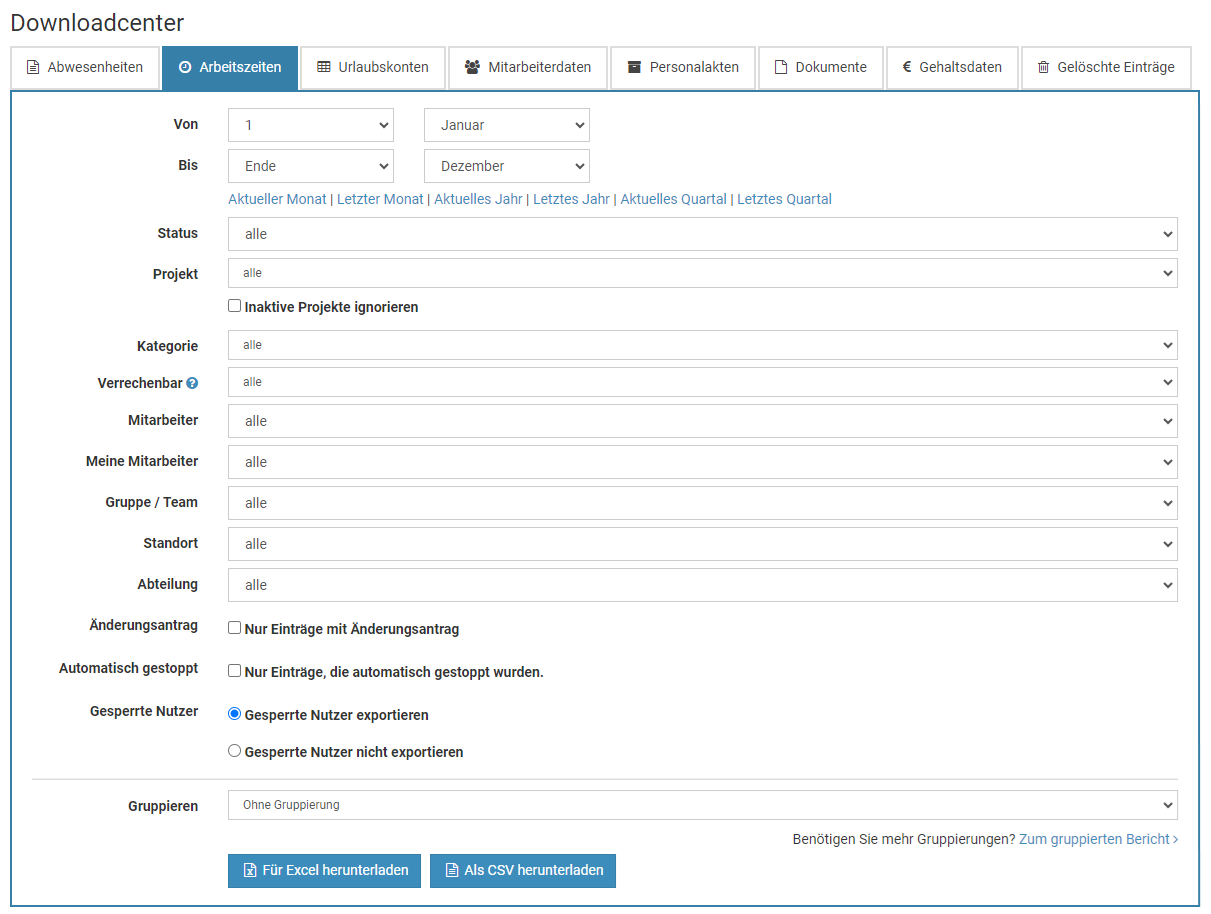Click the table icon for Urlaubskonten
This screenshot has height=914, width=1211.
[x=324, y=68]
